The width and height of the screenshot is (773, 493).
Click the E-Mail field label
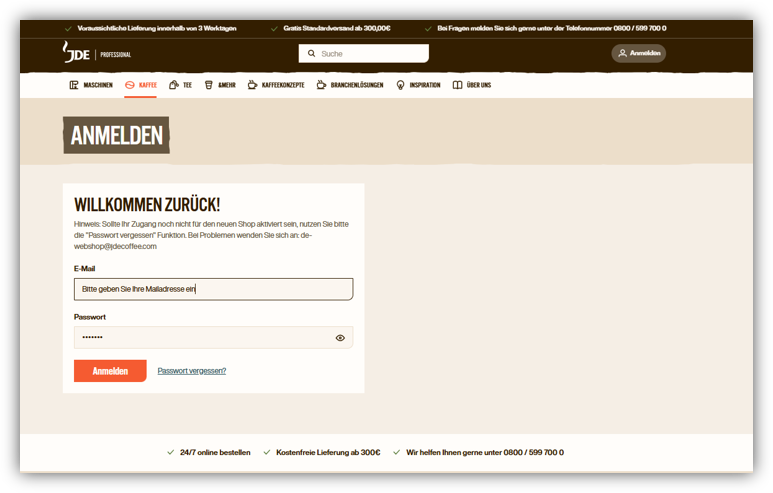84,268
